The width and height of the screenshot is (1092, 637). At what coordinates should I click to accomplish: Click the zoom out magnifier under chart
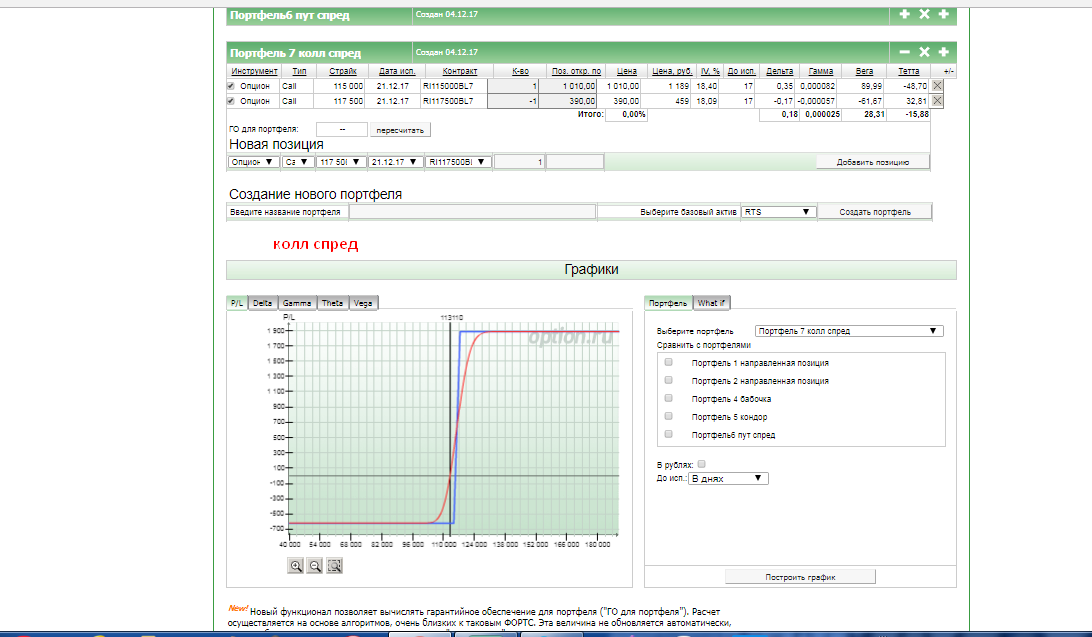pos(315,566)
